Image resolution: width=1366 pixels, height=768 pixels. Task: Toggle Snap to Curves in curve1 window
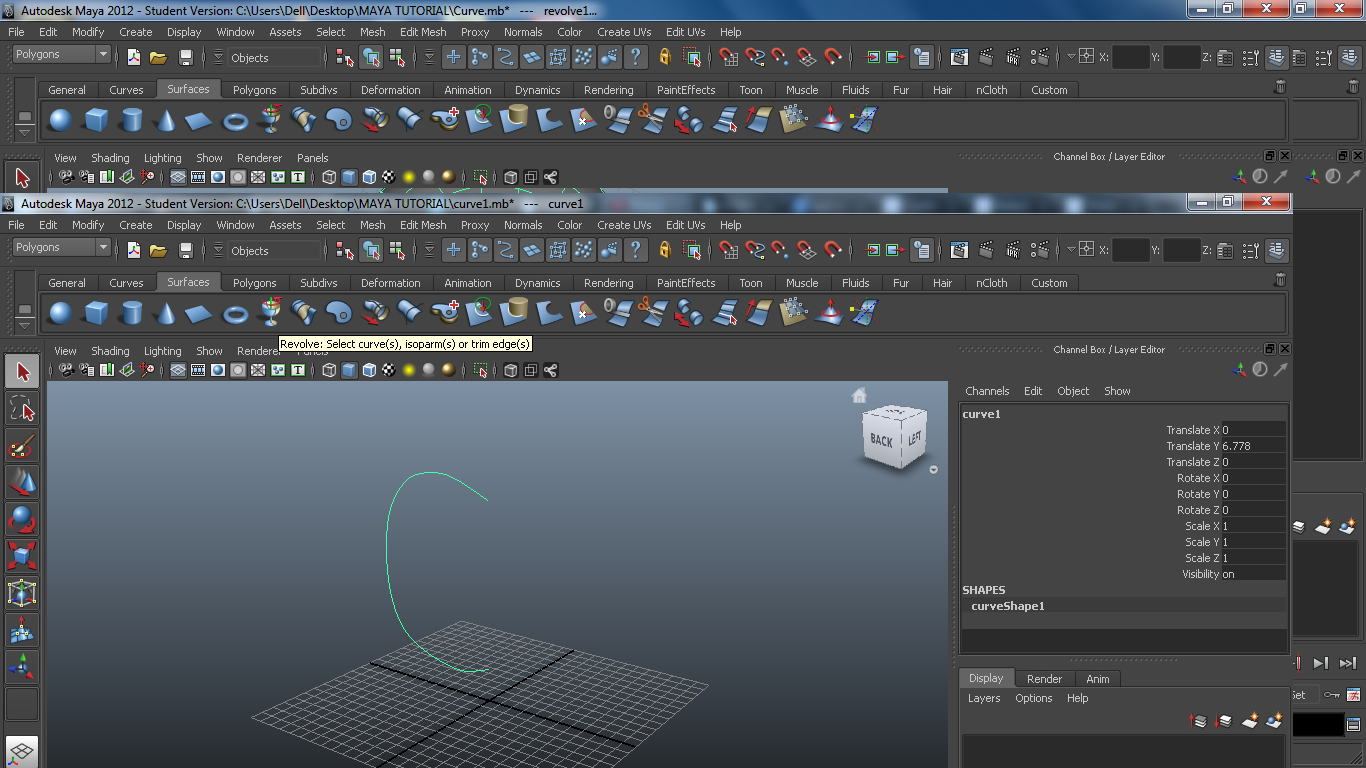(x=755, y=250)
